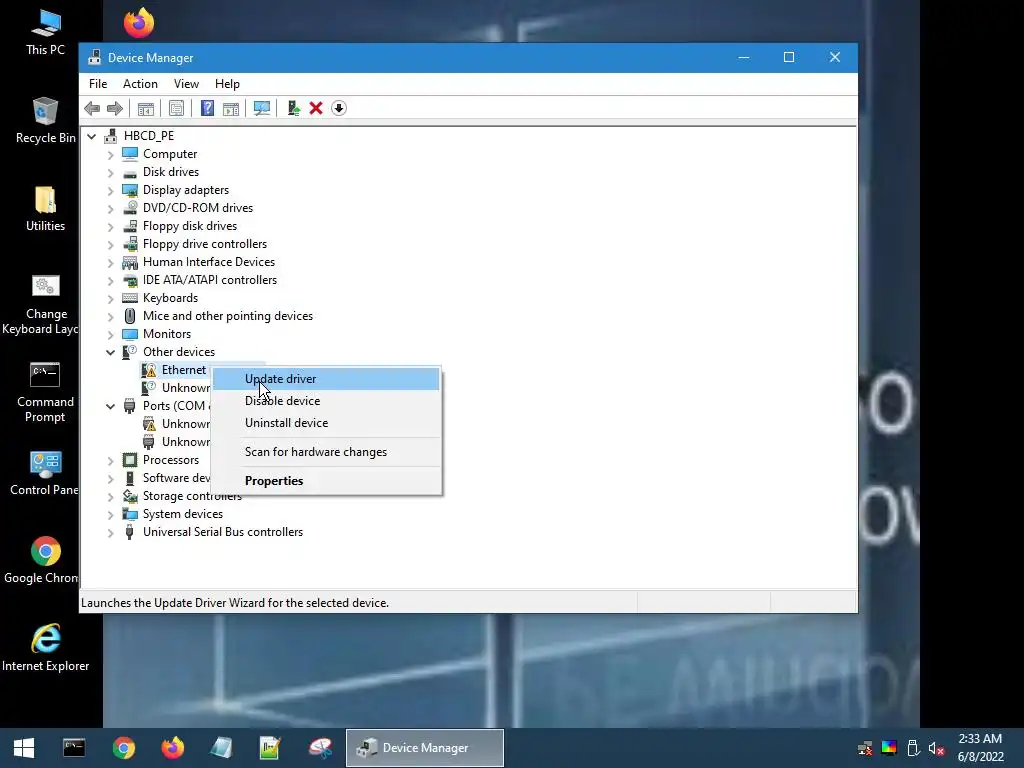Open Command Prompt desktop shortcut

coord(45,392)
